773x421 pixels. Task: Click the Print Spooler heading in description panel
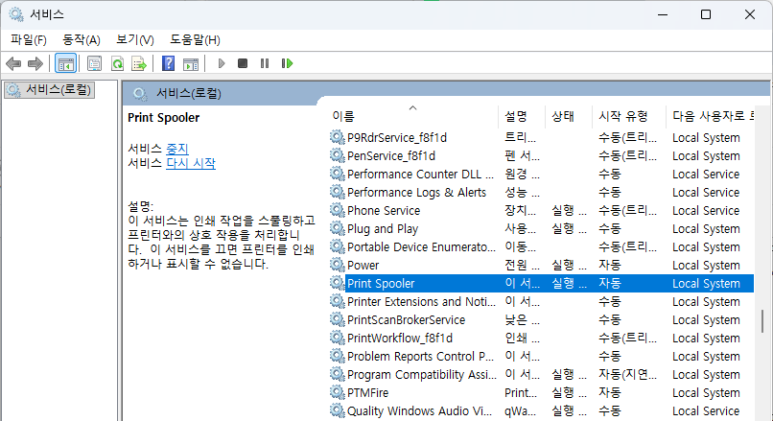[x=164, y=117]
